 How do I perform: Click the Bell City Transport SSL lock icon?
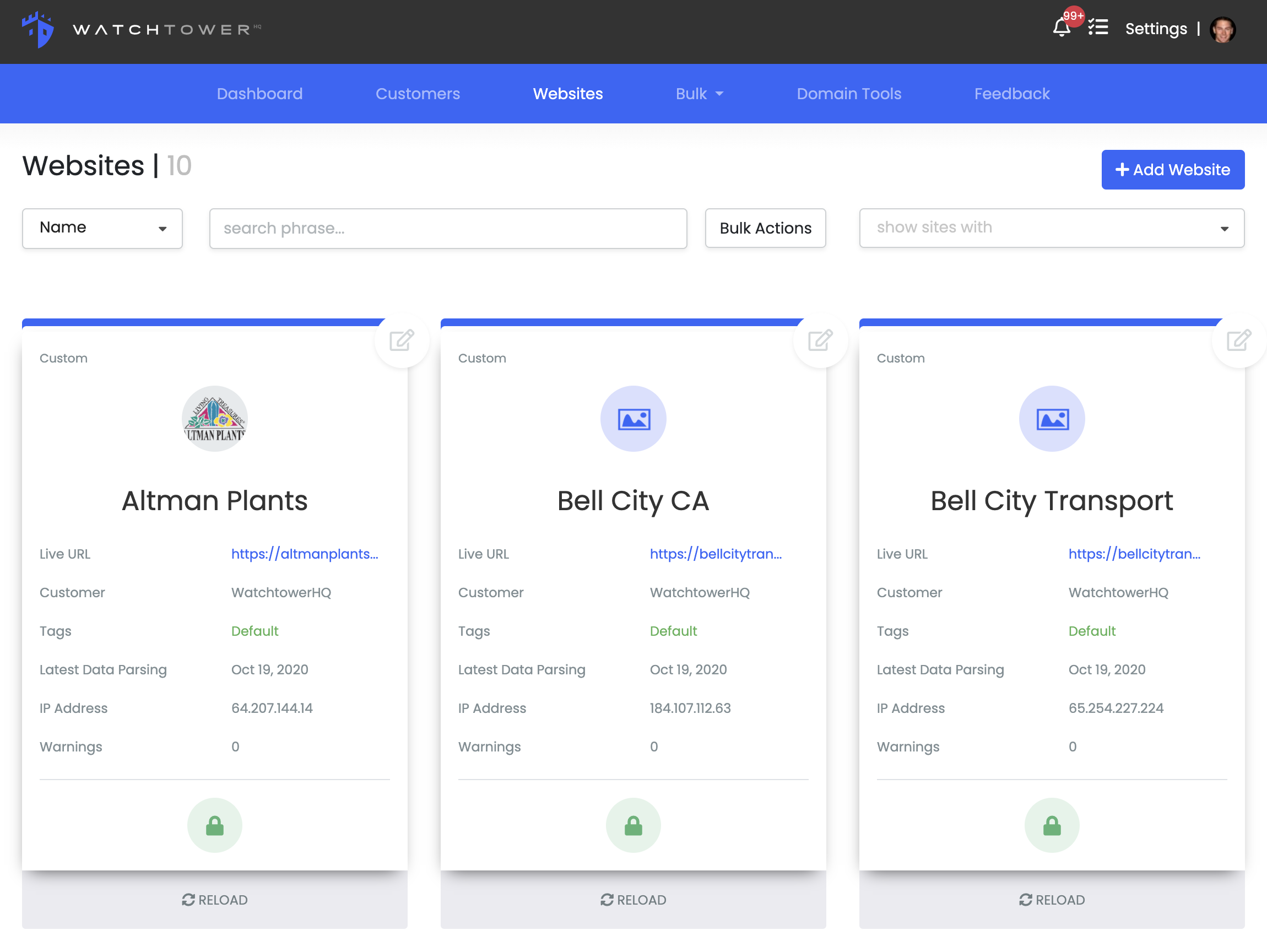click(1052, 825)
